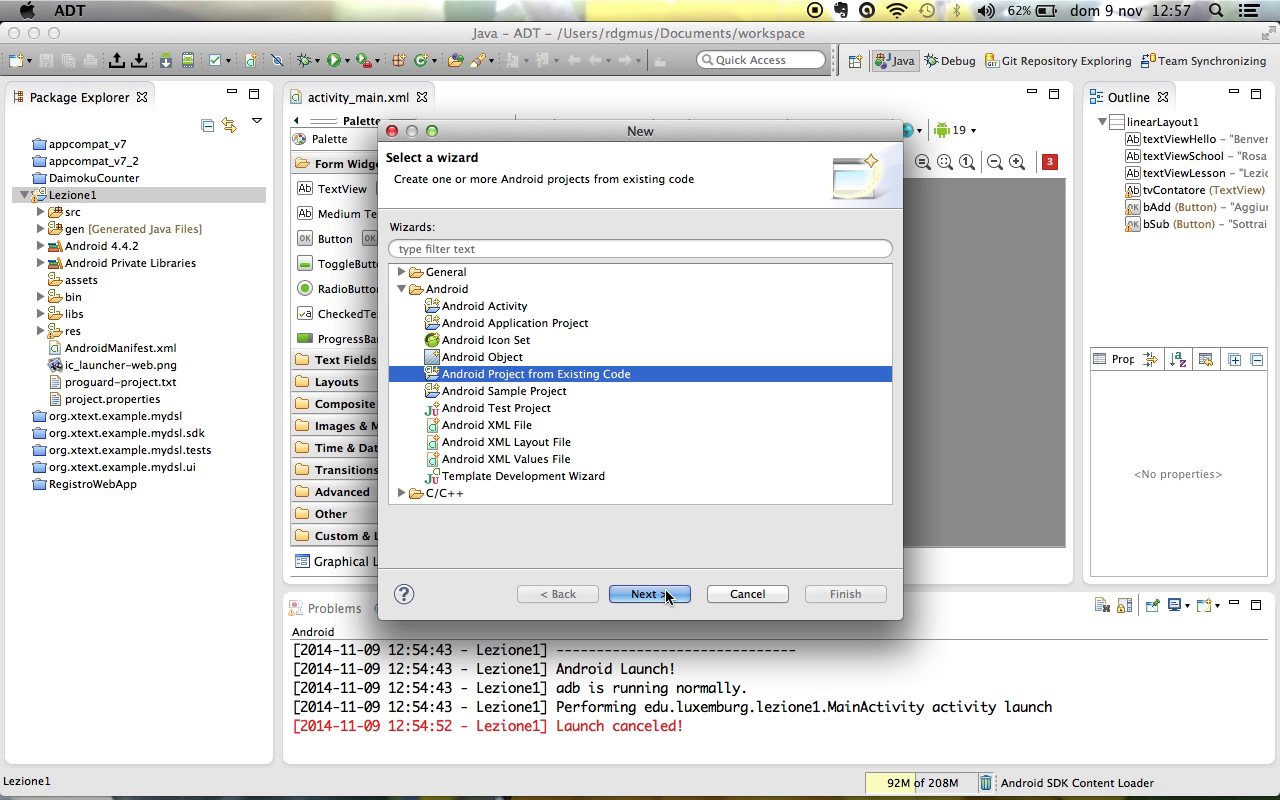The width and height of the screenshot is (1280, 800).
Task: Switch to the Java perspective
Action: coord(894,61)
